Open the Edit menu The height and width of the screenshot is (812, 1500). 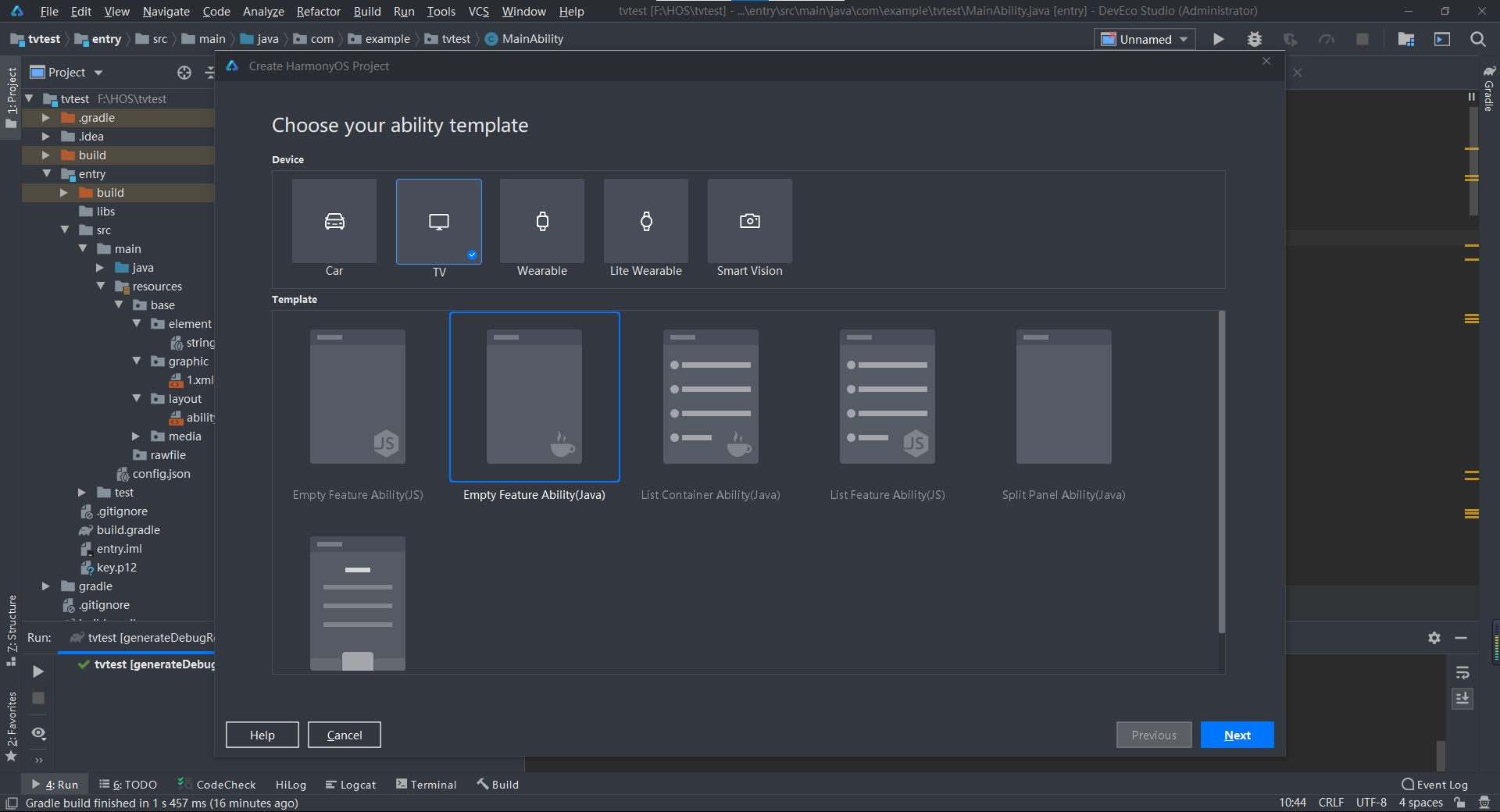coord(81,11)
